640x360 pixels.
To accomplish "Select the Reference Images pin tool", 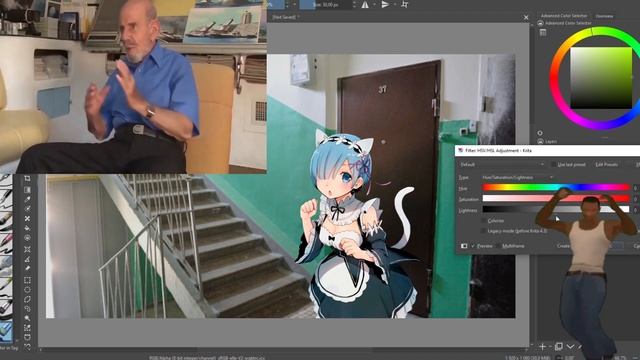I will (27, 268).
